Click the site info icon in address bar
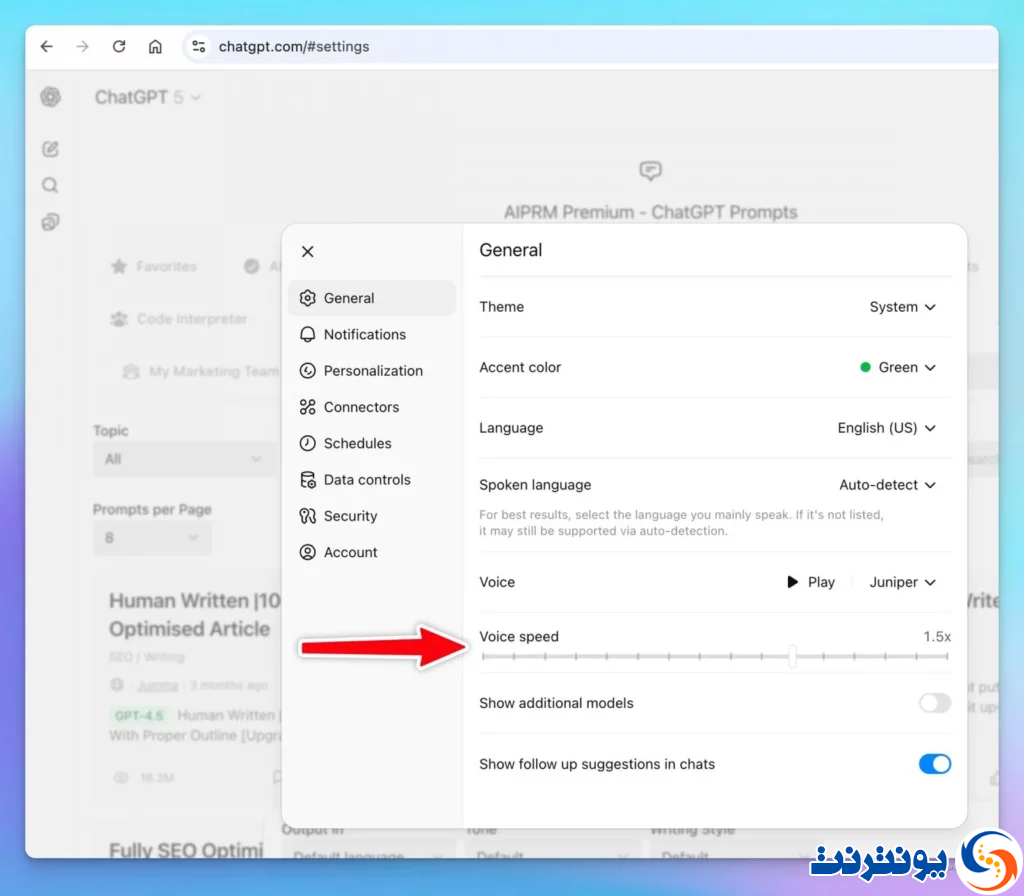 [x=199, y=46]
